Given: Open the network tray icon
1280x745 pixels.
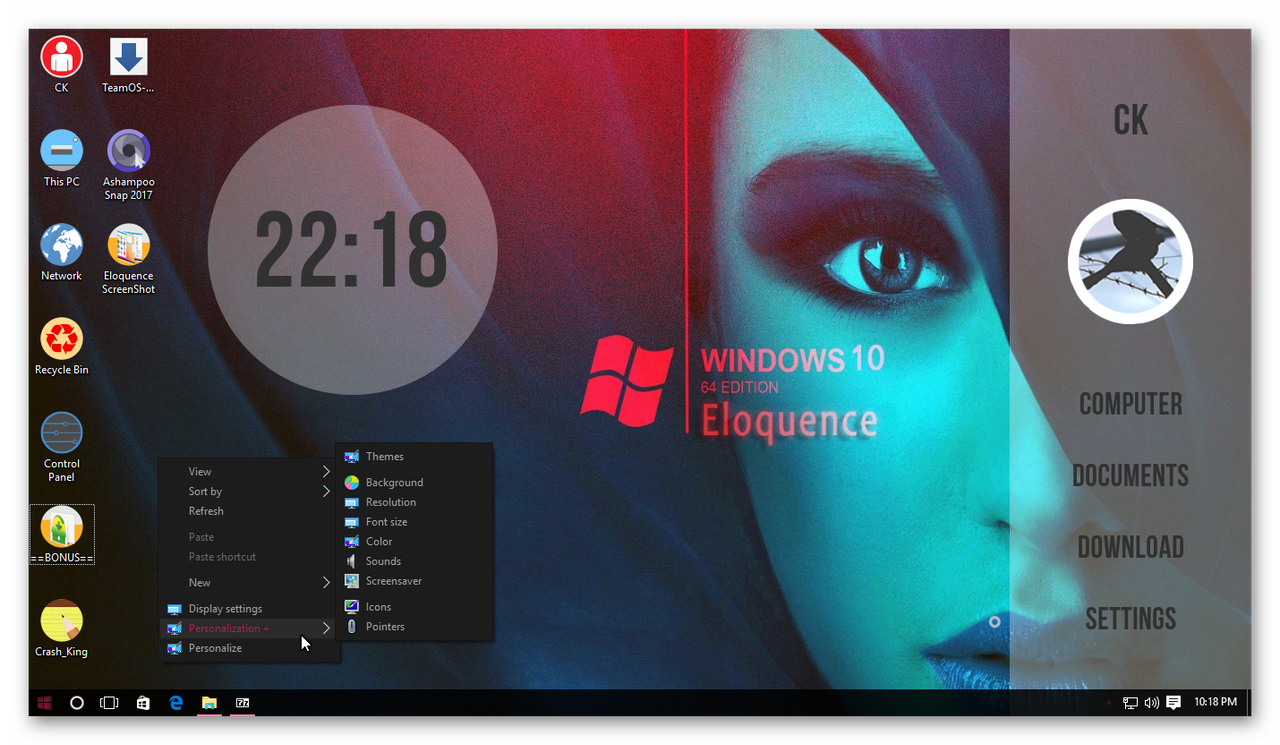Looking at the screenshot, I should 1130,703.
